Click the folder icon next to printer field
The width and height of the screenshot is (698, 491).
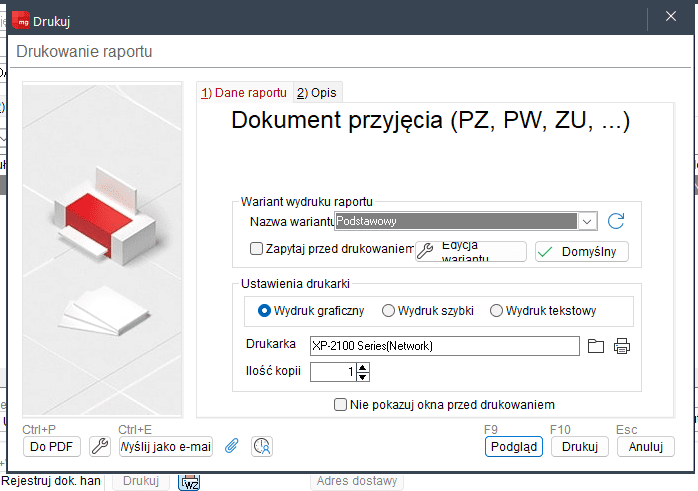[x=596, y=346]
